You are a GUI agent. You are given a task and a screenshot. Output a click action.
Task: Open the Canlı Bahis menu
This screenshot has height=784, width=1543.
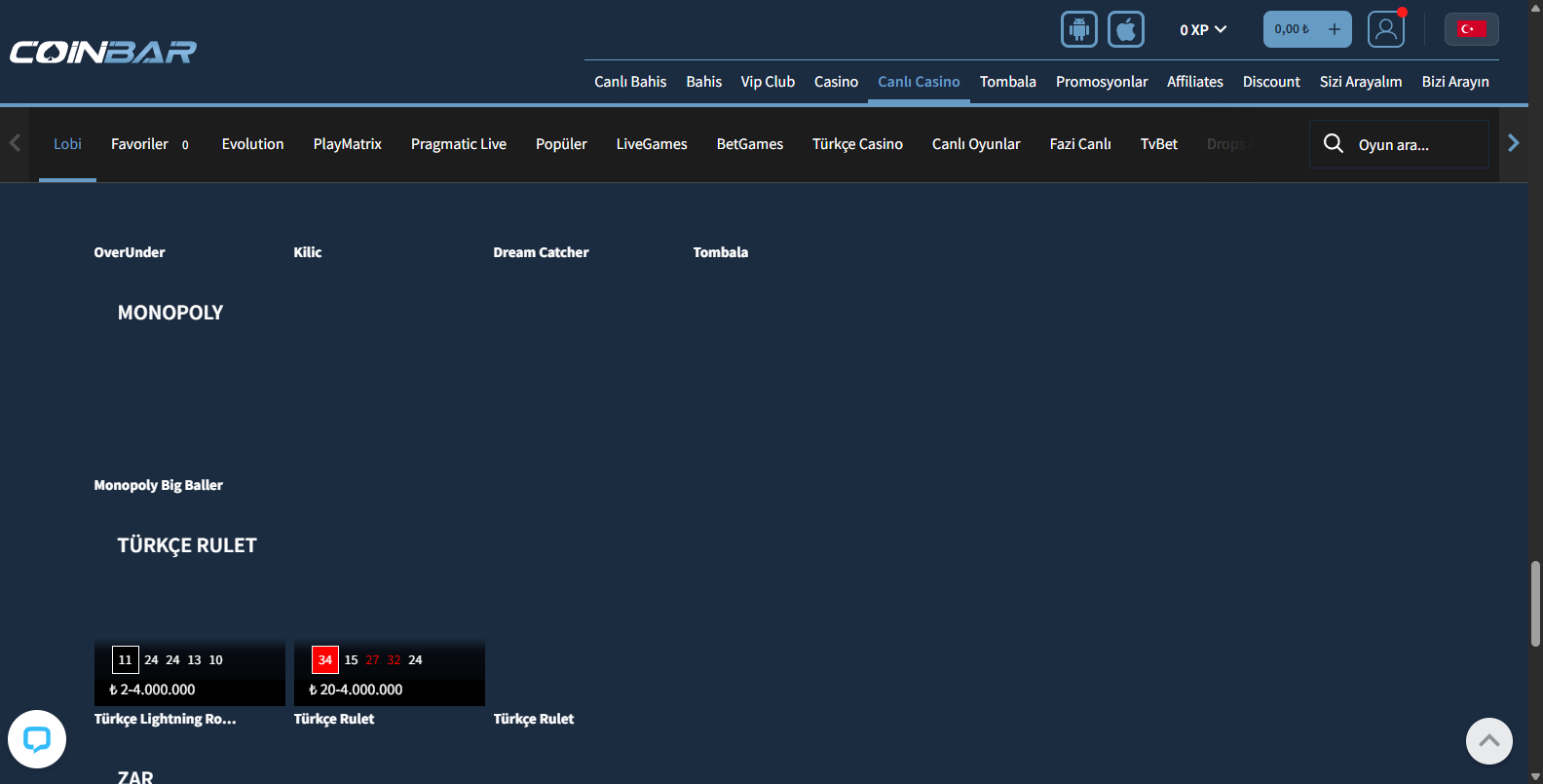[x=630, y=82]
